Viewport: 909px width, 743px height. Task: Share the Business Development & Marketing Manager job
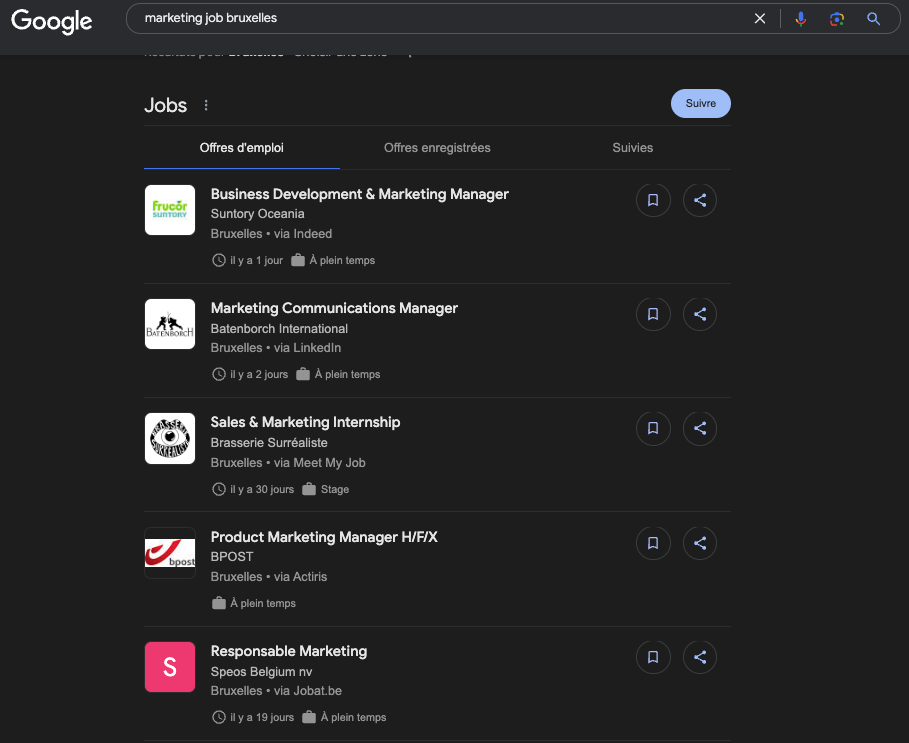click(700, 200)
